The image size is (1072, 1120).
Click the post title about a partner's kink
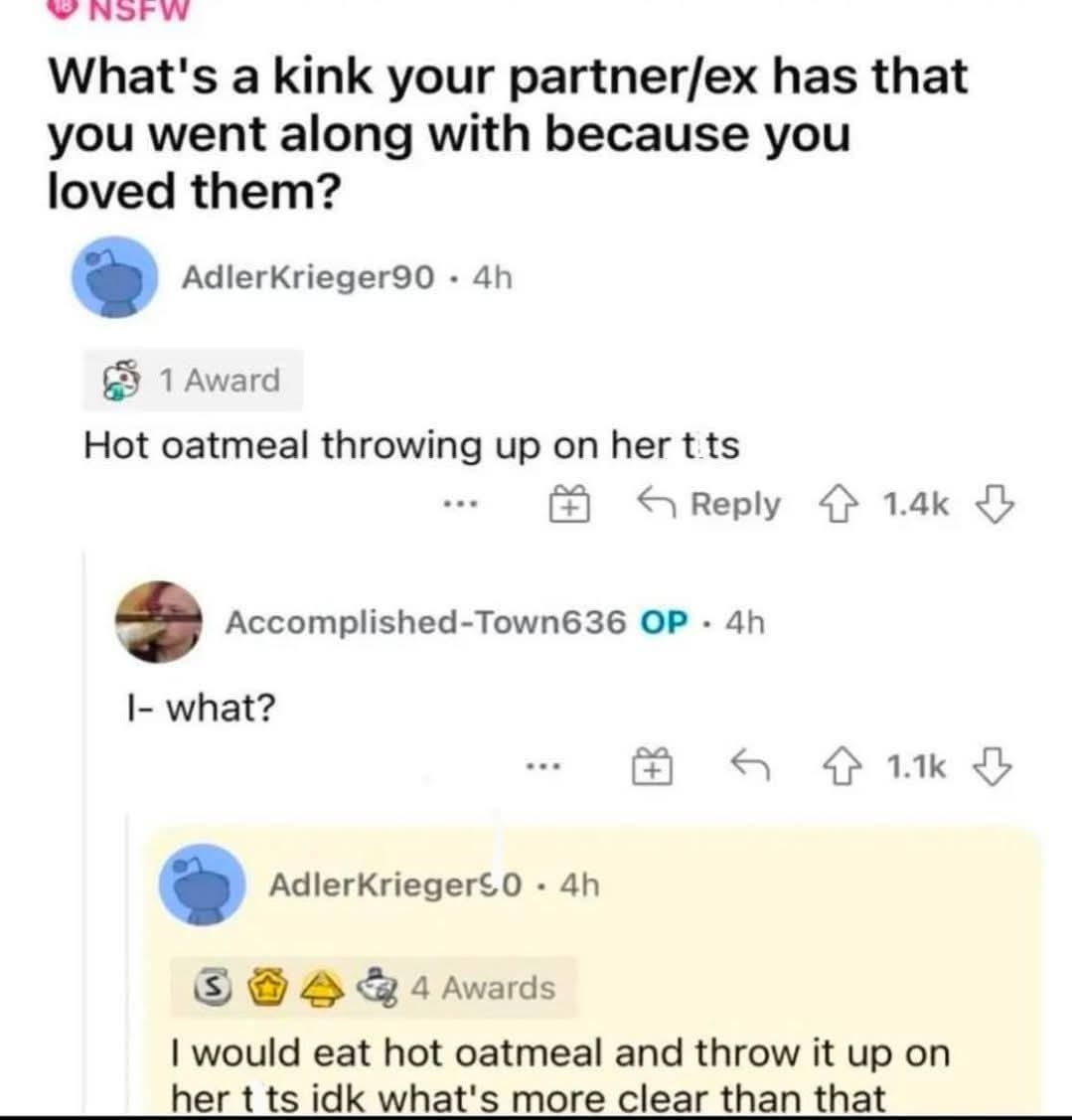point(507,132)
